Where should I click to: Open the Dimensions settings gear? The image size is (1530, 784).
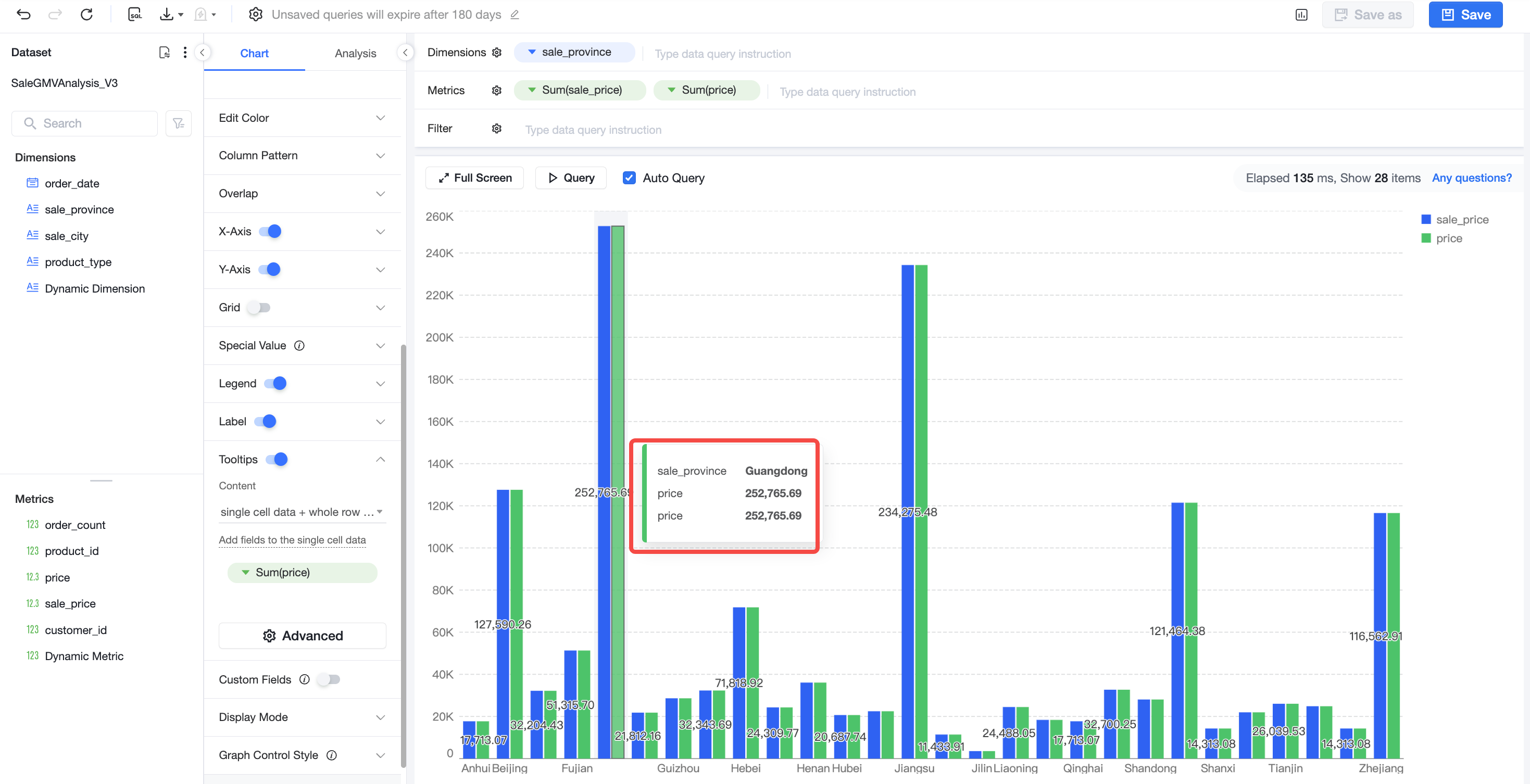(x=496, y=52)
